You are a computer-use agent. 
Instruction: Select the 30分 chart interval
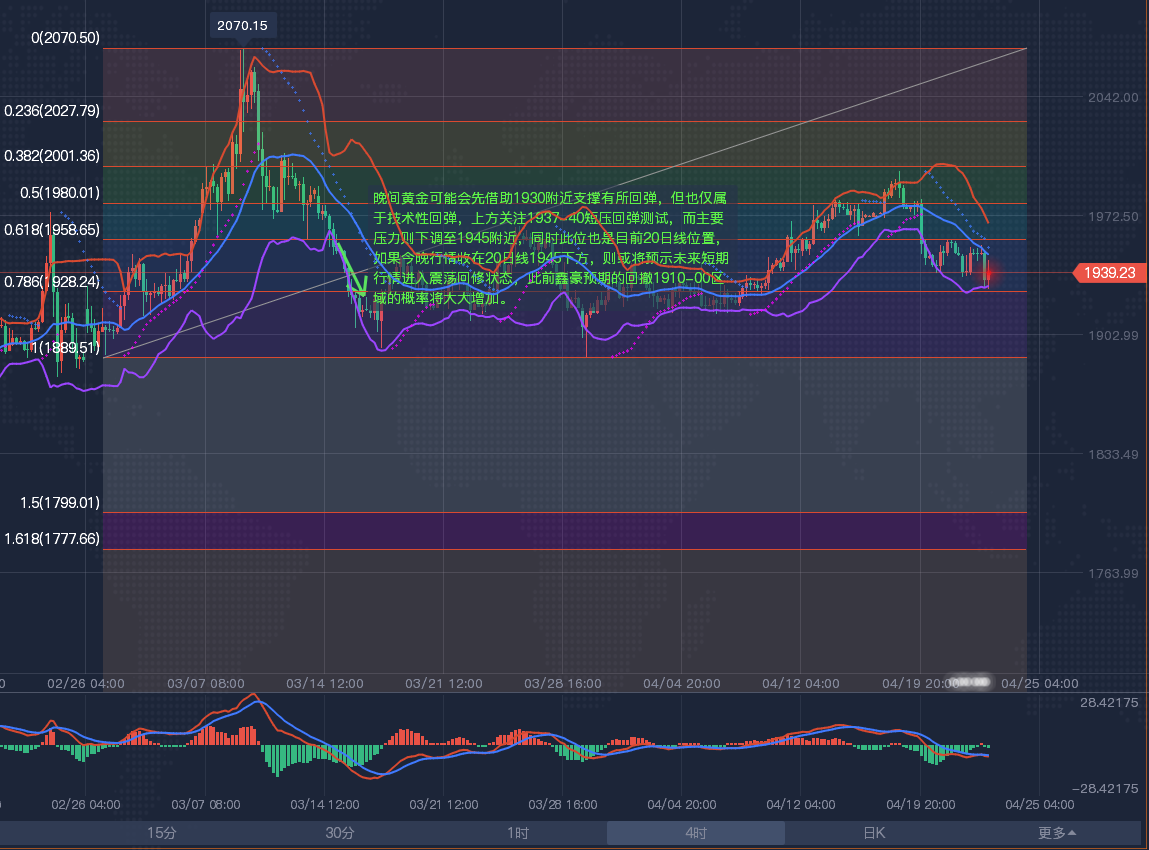[340, 833]
